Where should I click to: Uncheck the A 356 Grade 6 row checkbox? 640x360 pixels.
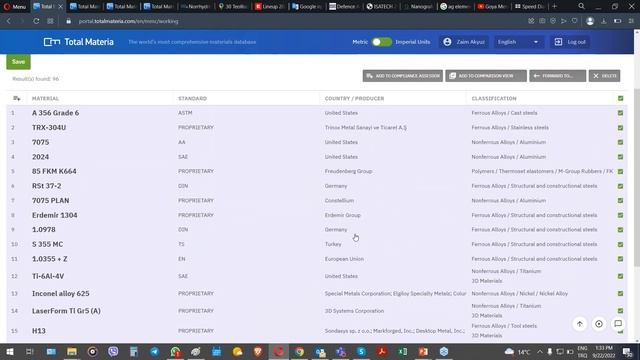point(620,113)
